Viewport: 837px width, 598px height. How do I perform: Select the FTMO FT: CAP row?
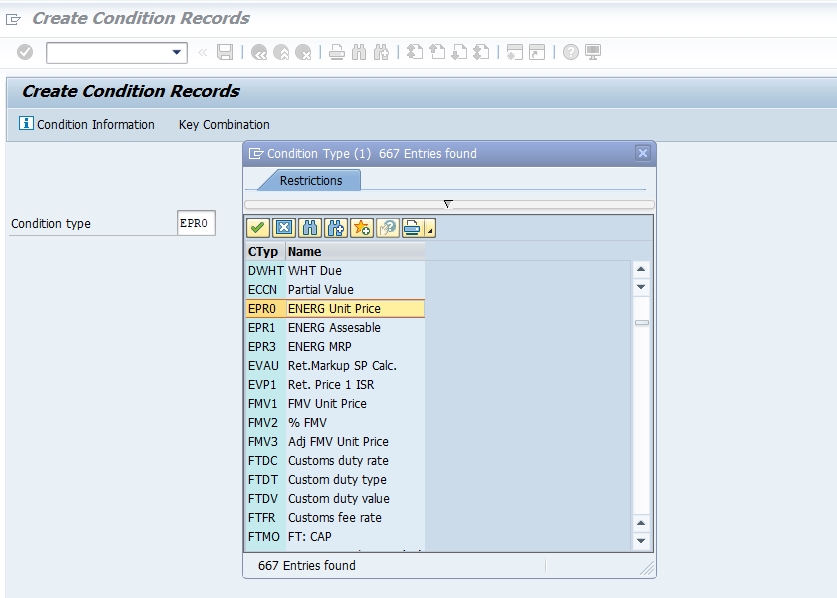[335, 537]
